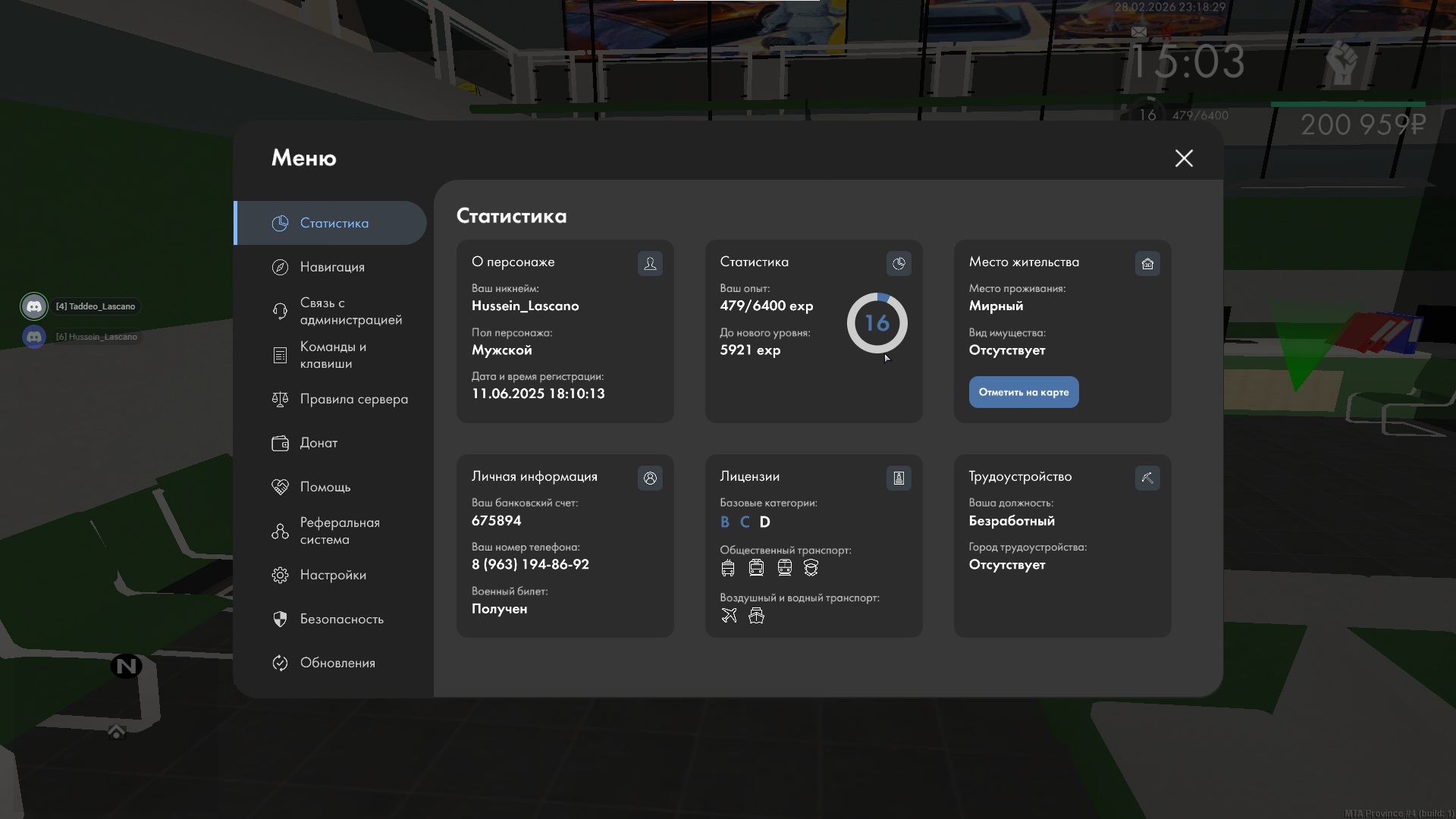
Task: Open Реферальная система section
Action: [339, 531]
